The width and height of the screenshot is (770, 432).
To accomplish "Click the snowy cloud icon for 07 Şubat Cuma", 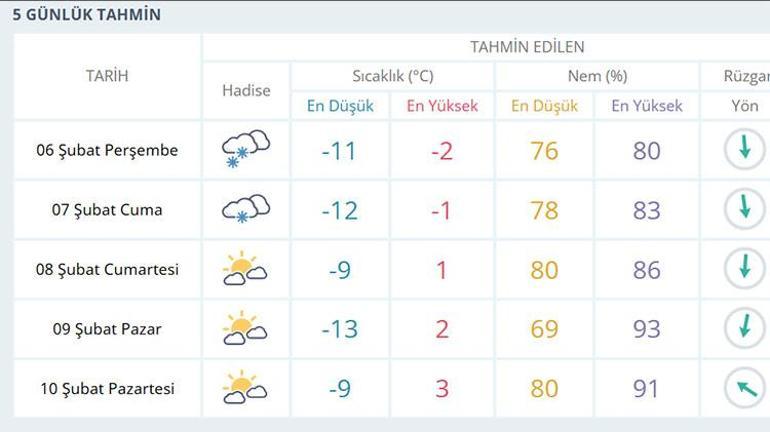I will coord(245,209).
